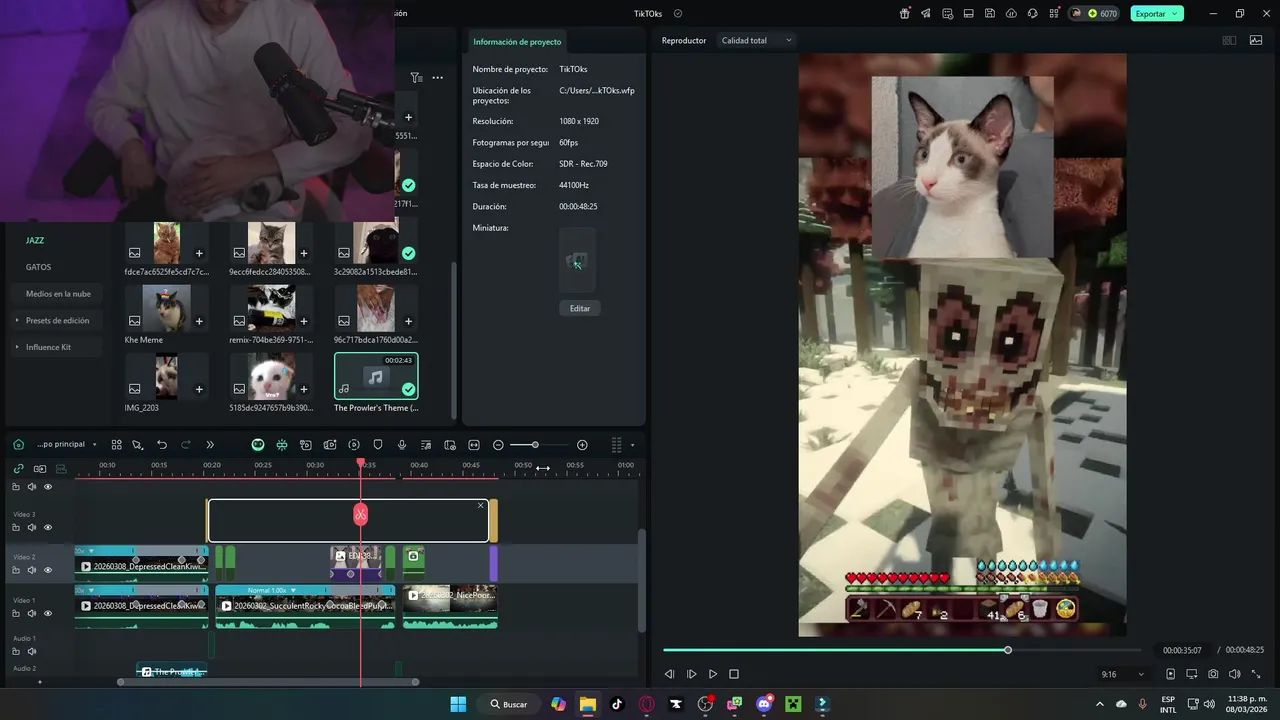Click the microphone voiceover record icon
Image resolution: width=1280 pixels, height=720 pixels.
(402, 444)
